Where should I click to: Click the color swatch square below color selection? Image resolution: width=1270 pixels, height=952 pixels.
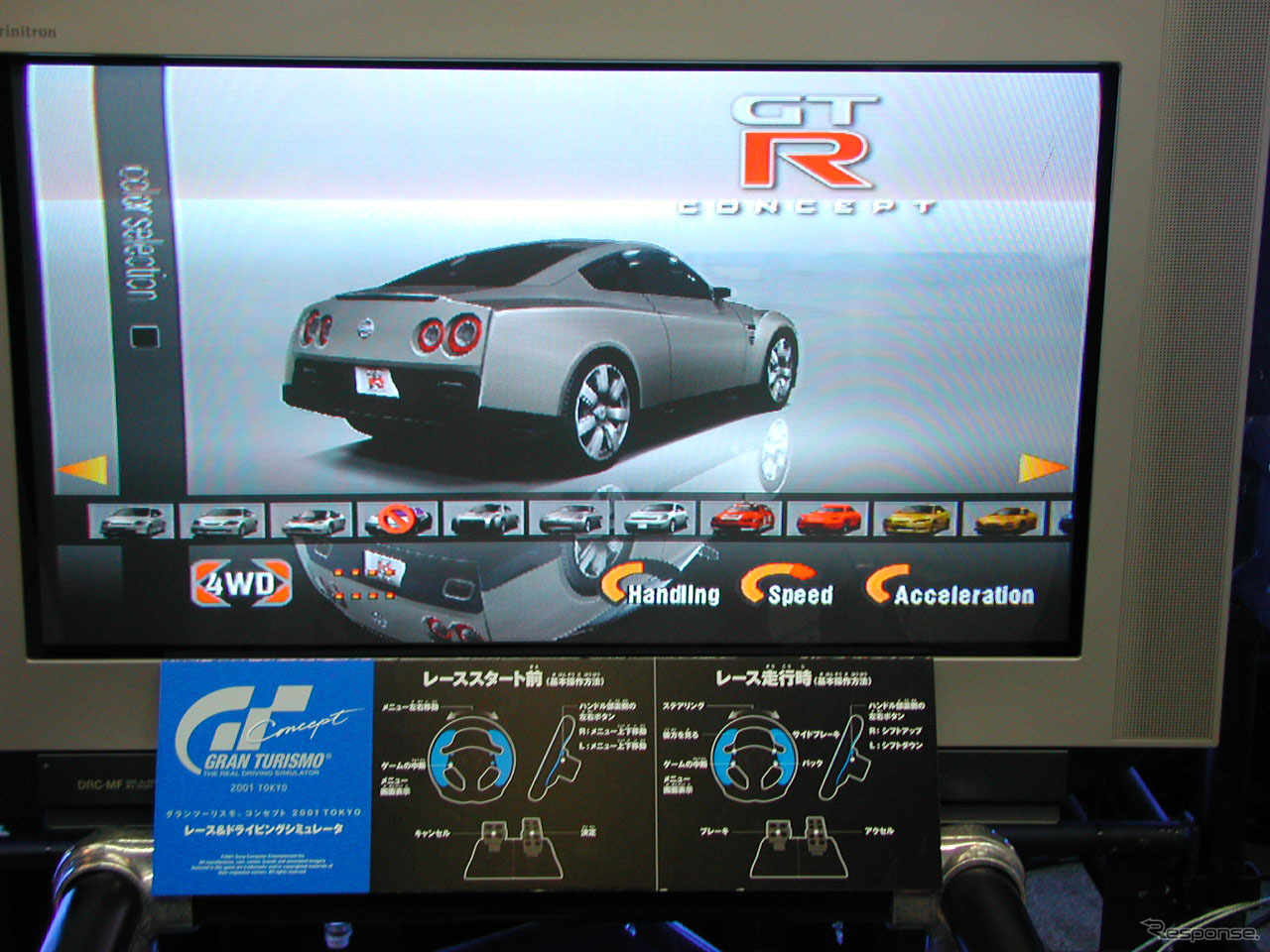pyautogui.click(x=145, y=337)
